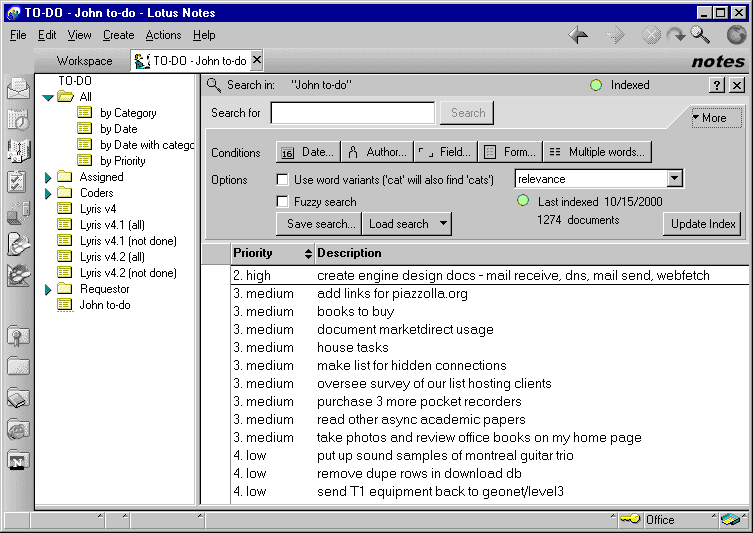Image resolution: width=753 pixels, height=533 pixels.
Task: Open the To Do checklist bookmark icon
Action: [17, 182]
